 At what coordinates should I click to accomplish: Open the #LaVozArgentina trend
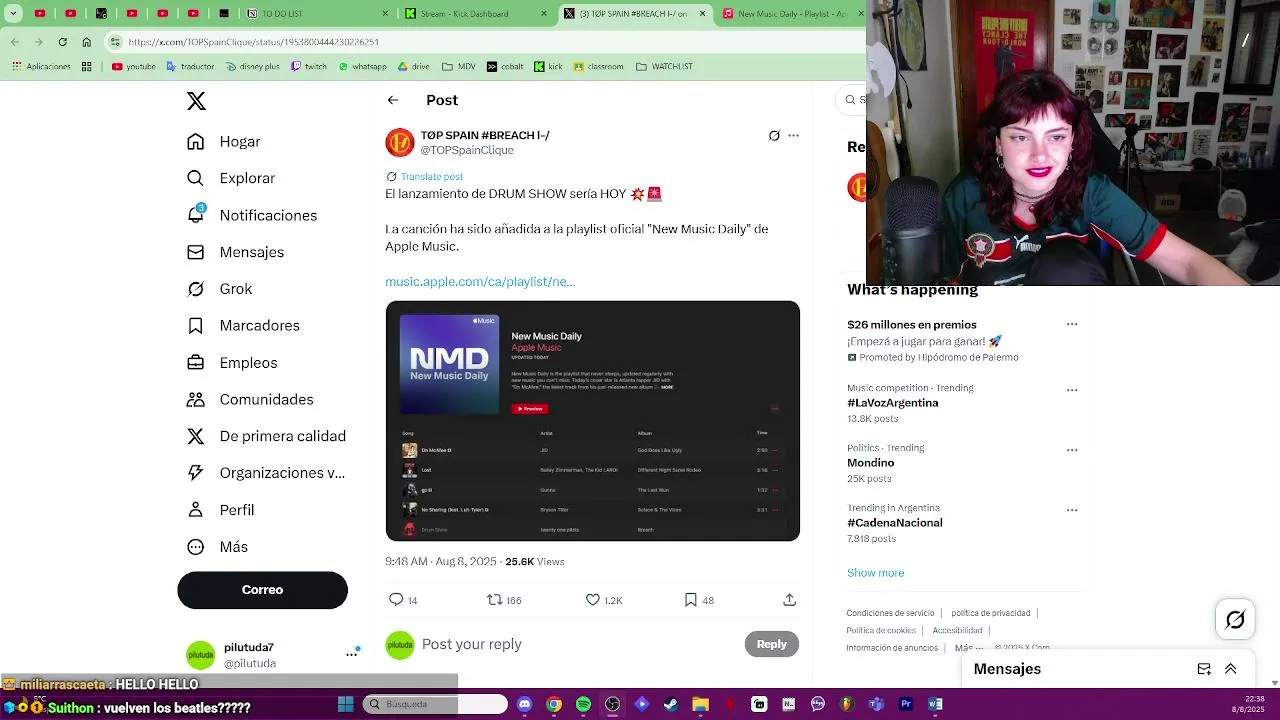(x=893, y=403)
